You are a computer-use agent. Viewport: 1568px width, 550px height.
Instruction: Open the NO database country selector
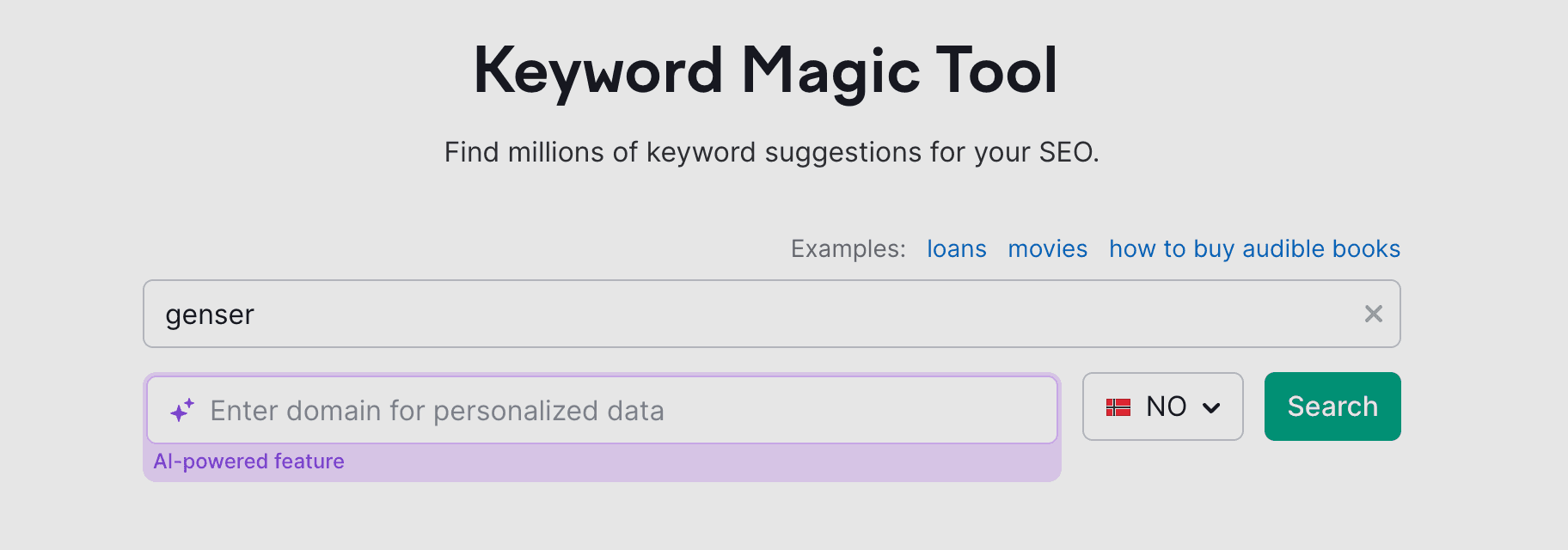(1161, 406)
